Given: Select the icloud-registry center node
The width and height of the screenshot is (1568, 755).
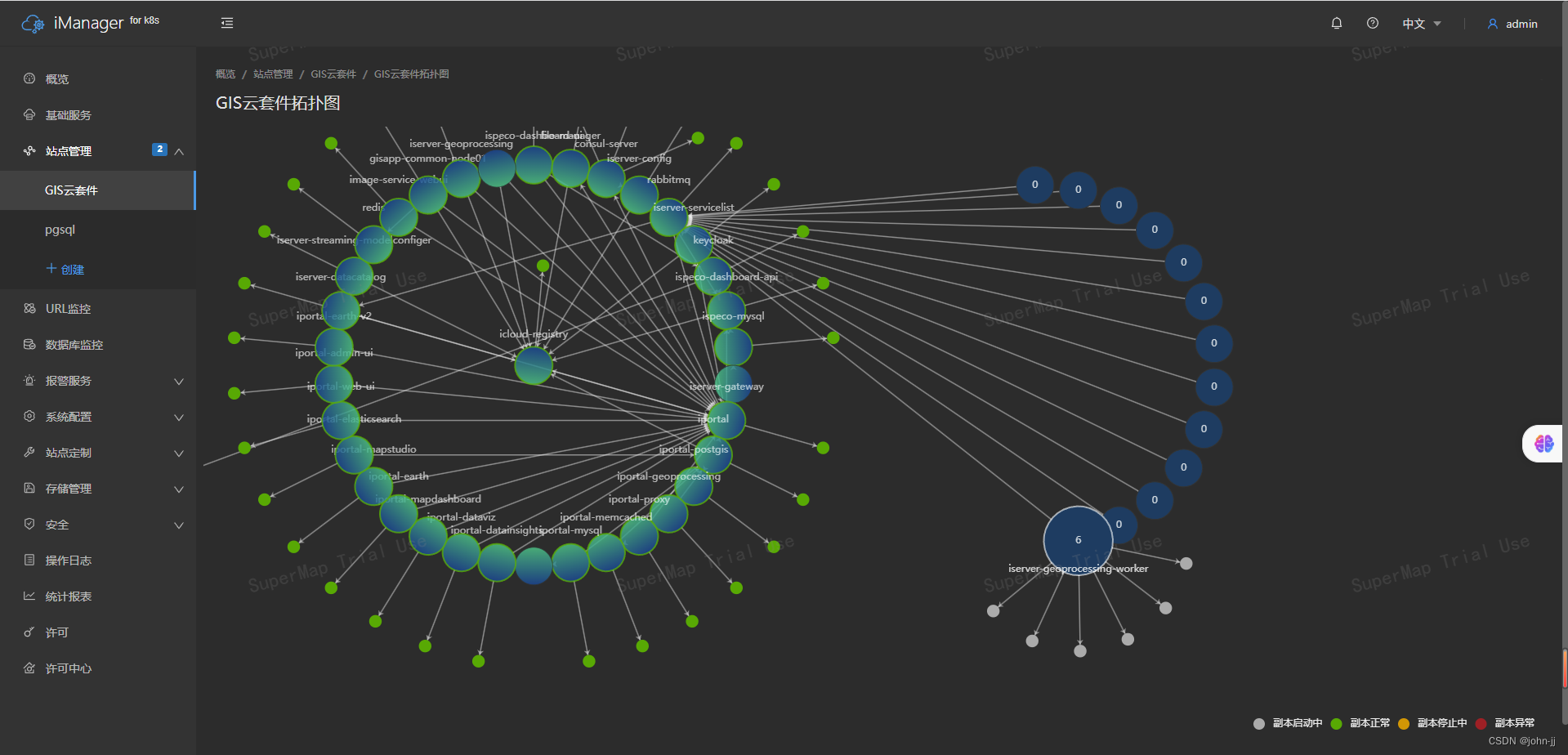Looking at the screenshot, I should tap(534, 365).
